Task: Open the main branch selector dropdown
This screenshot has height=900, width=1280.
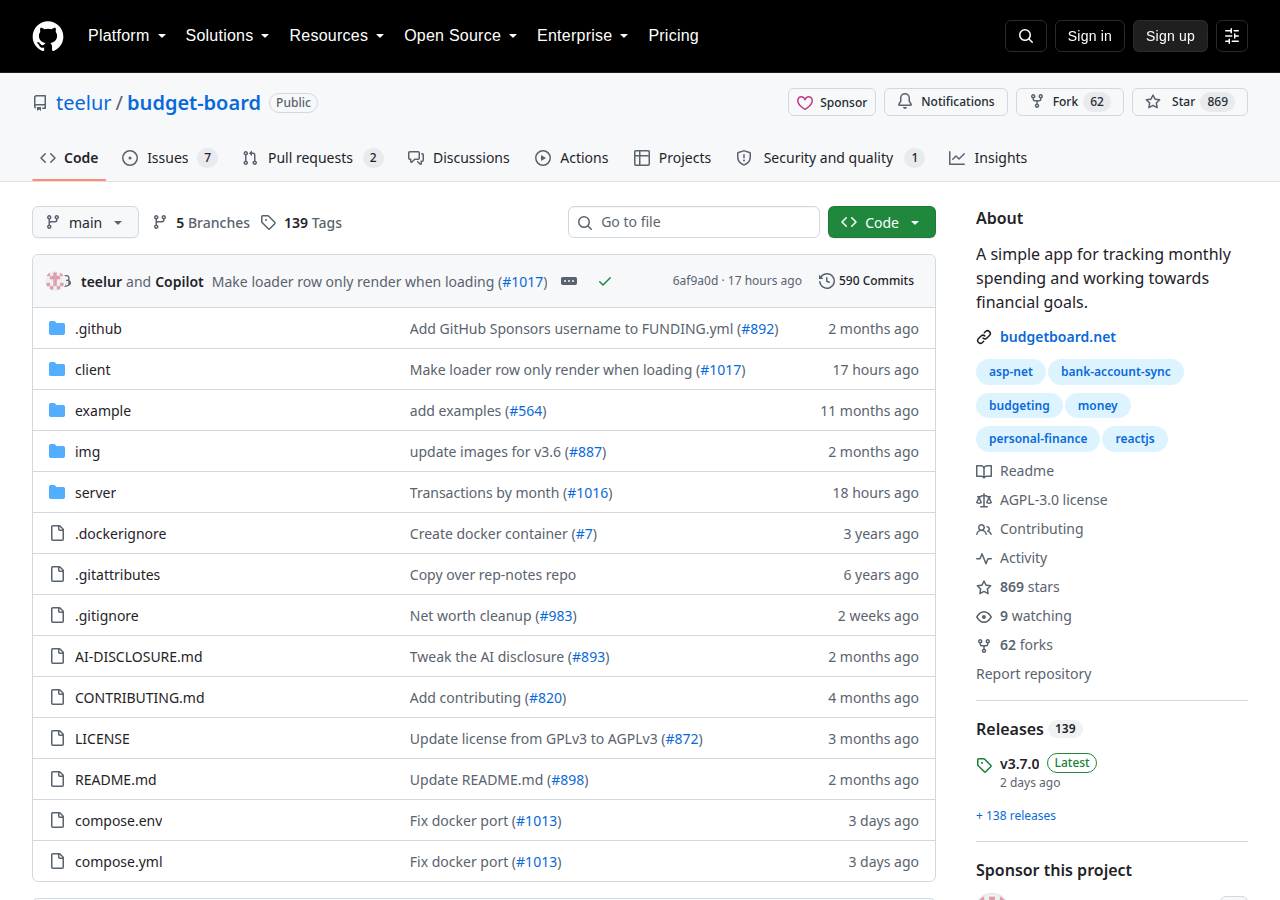Action: click(85, 222)
